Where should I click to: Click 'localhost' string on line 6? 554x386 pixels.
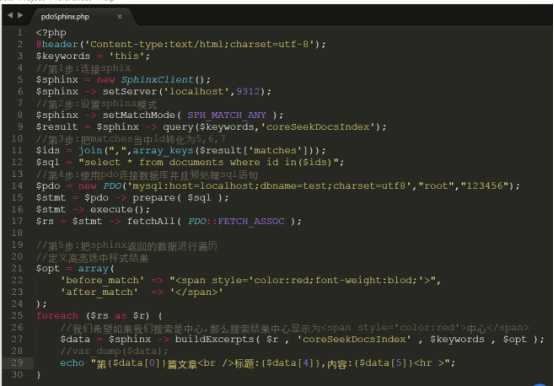coord(196,91)
